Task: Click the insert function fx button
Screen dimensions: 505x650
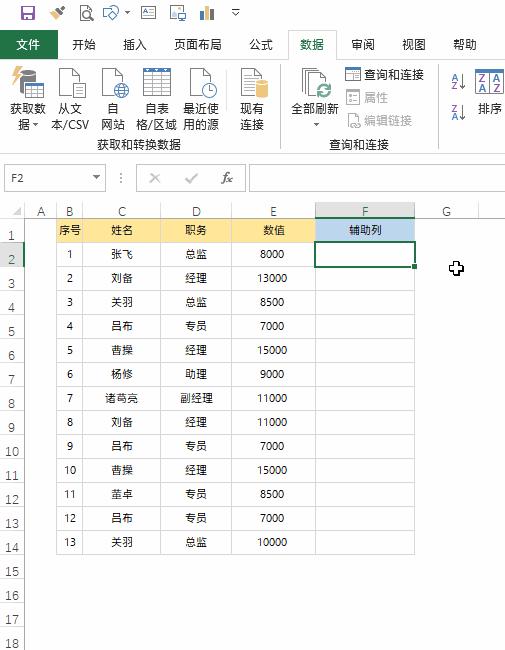Action: (x=227, y=178)
